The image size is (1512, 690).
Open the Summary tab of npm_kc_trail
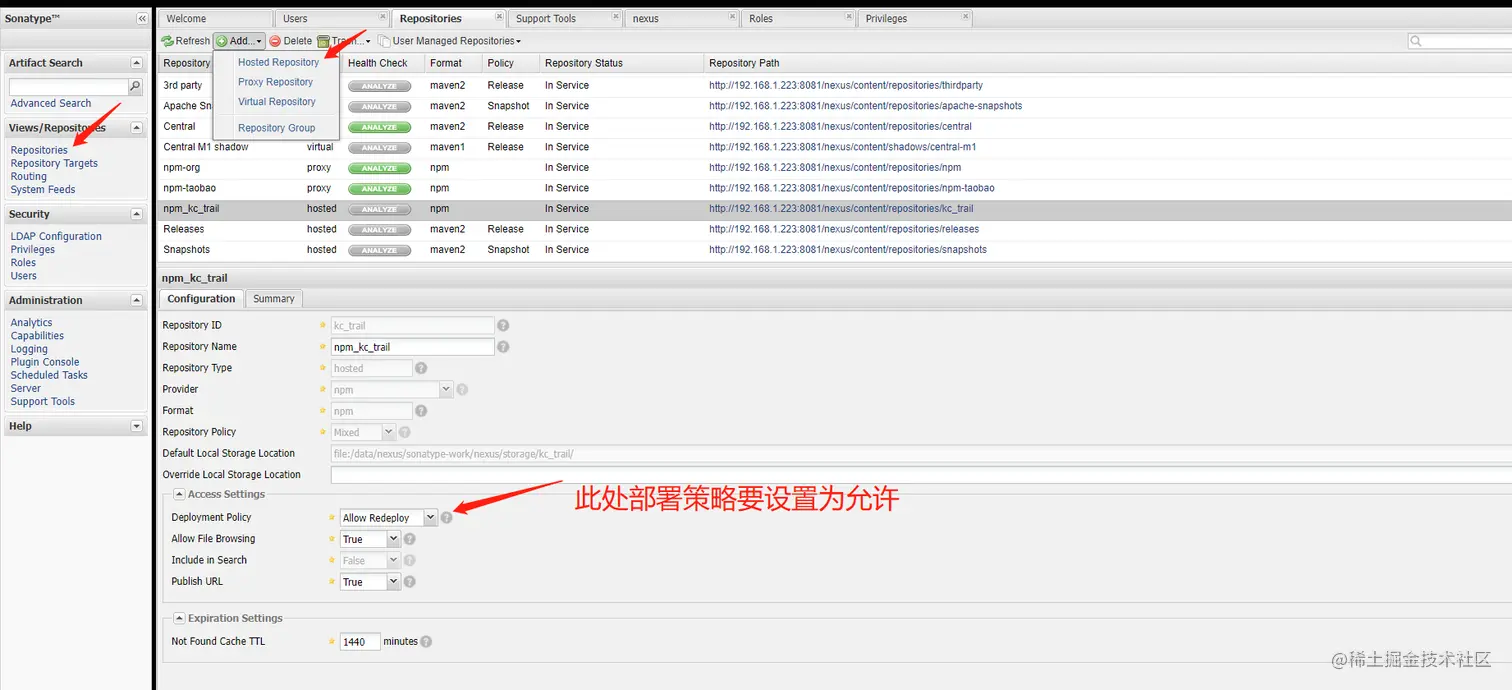point(274,299)
